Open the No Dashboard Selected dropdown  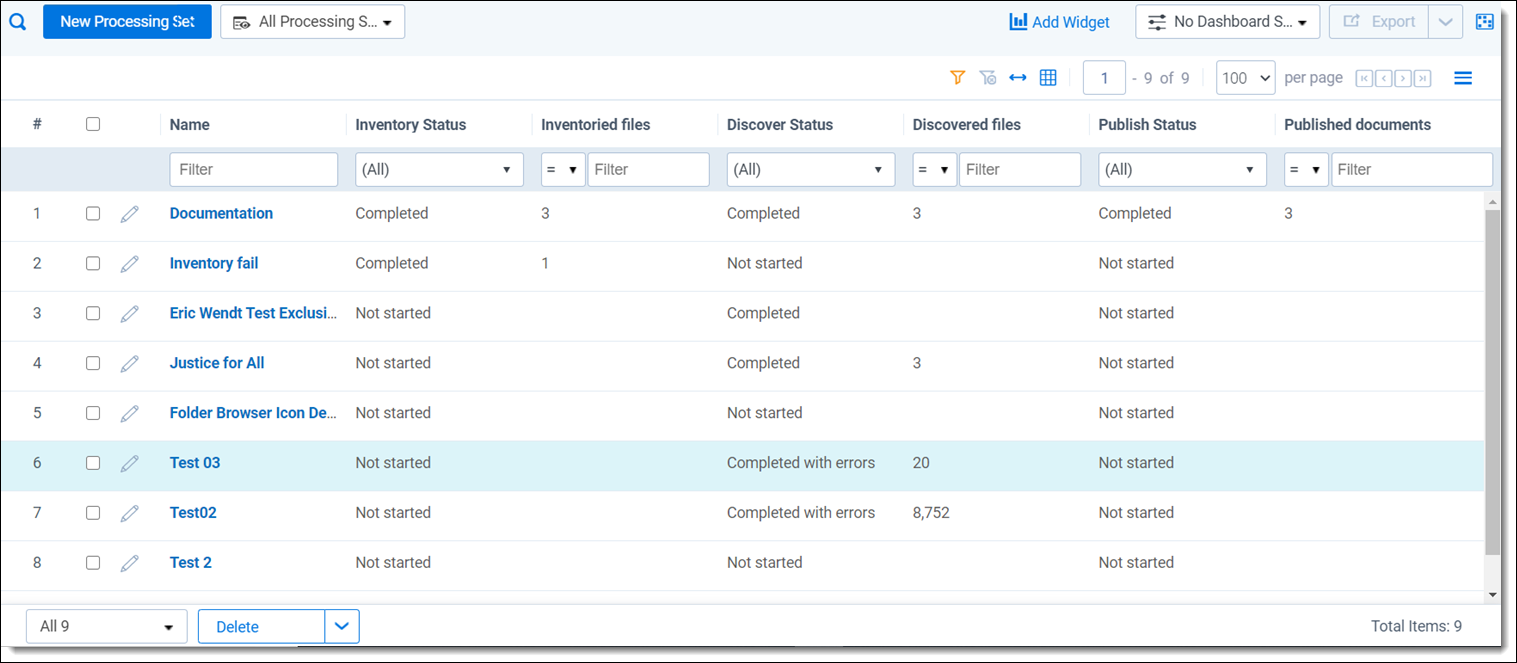point(1227,22)
